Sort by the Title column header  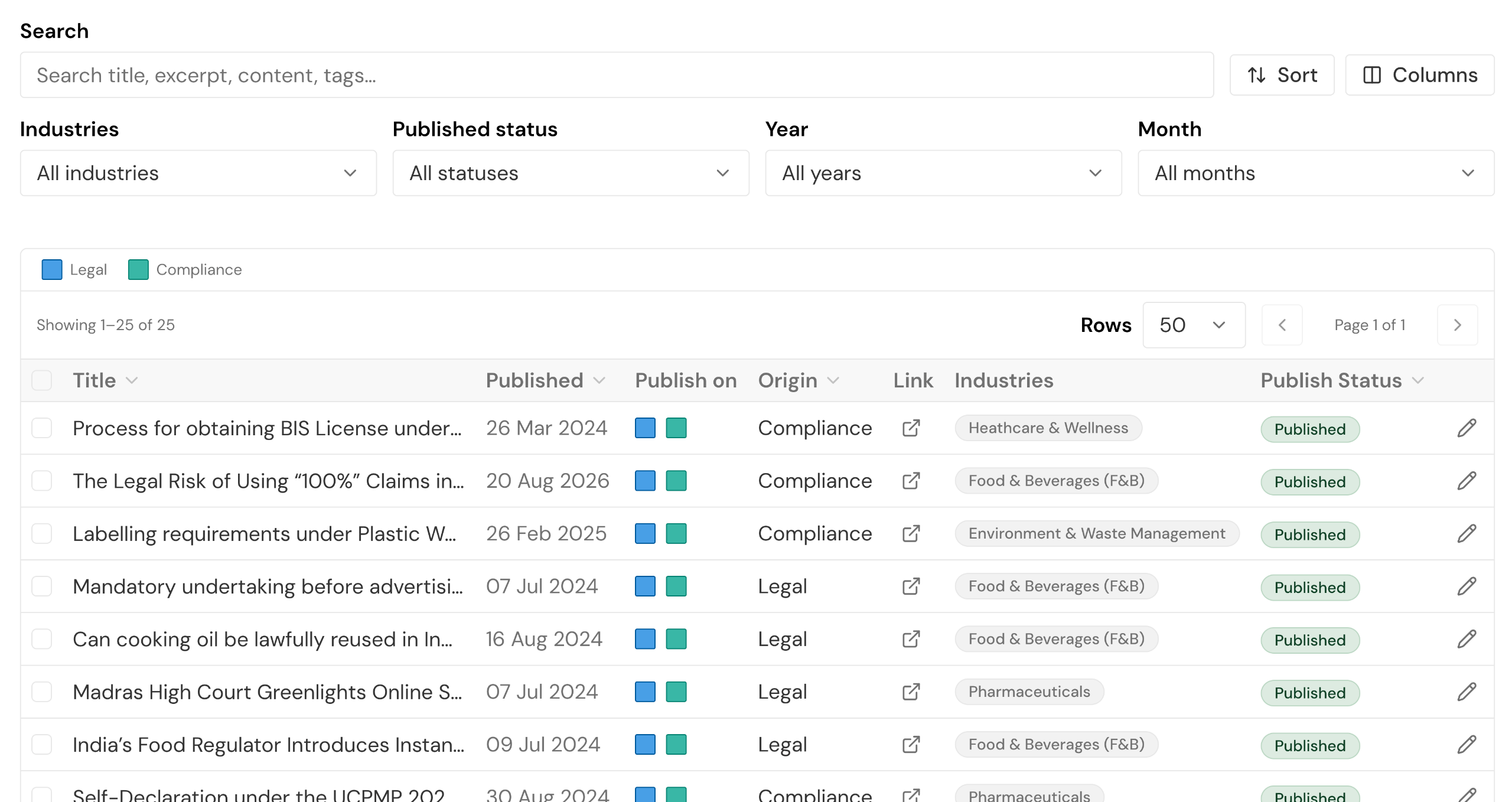coord(105,380)
